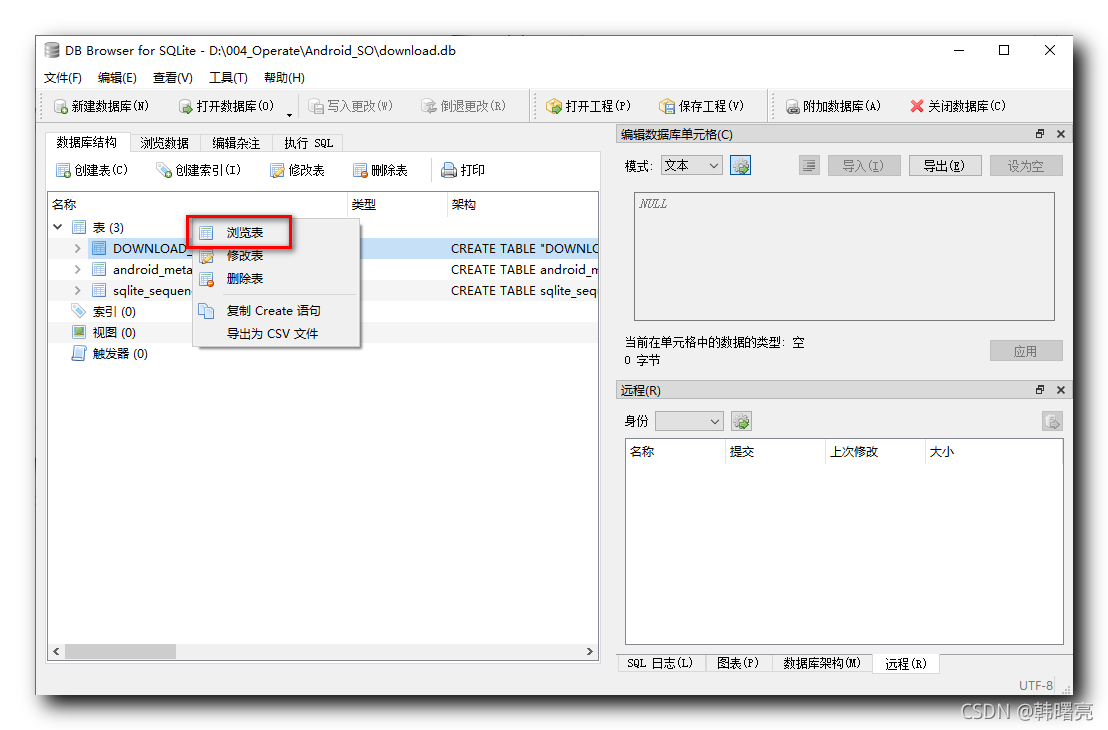Float the Edit Database Cell panel

coord(1039,134)
